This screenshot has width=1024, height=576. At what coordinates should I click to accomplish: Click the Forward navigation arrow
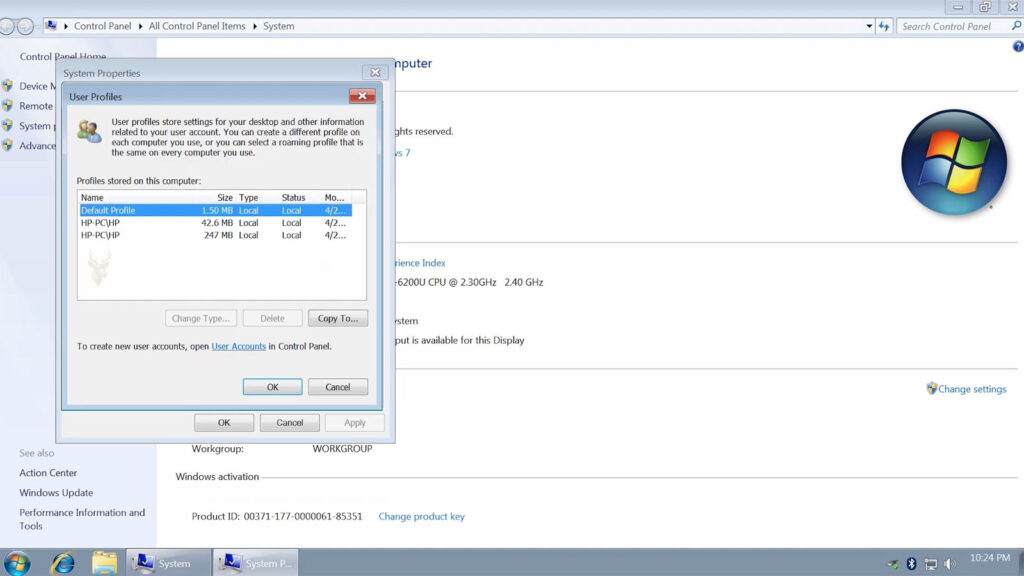pos(25,26)
